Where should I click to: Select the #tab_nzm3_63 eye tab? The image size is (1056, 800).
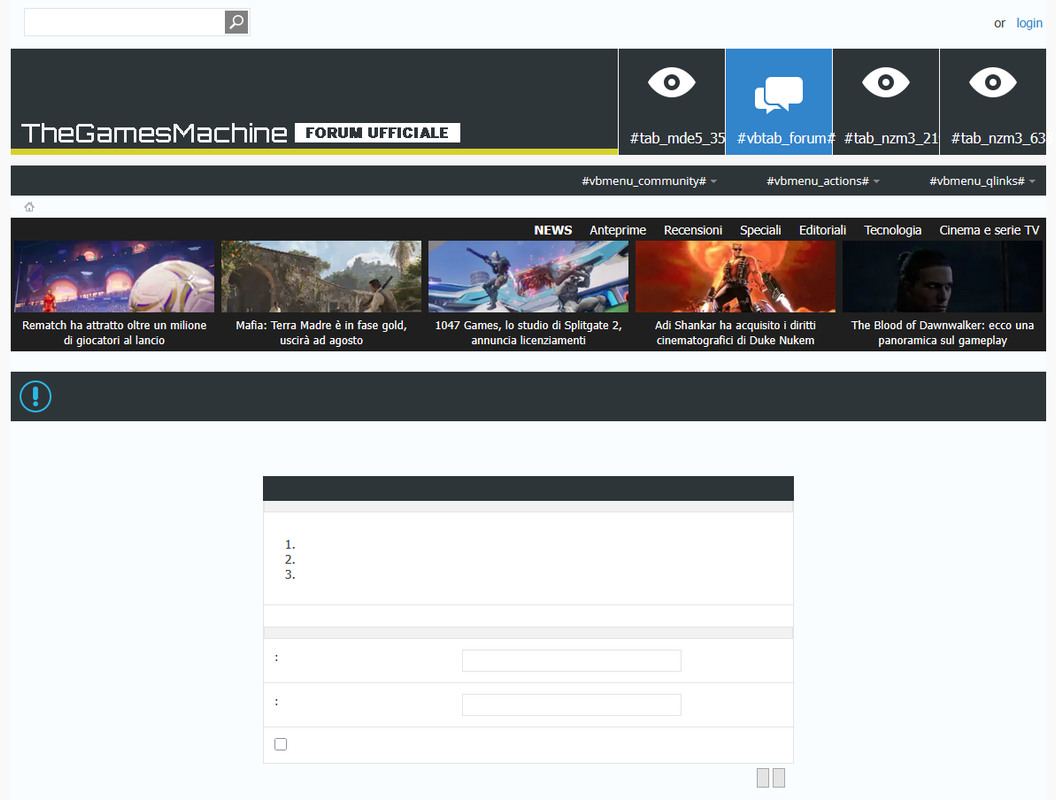993,102
